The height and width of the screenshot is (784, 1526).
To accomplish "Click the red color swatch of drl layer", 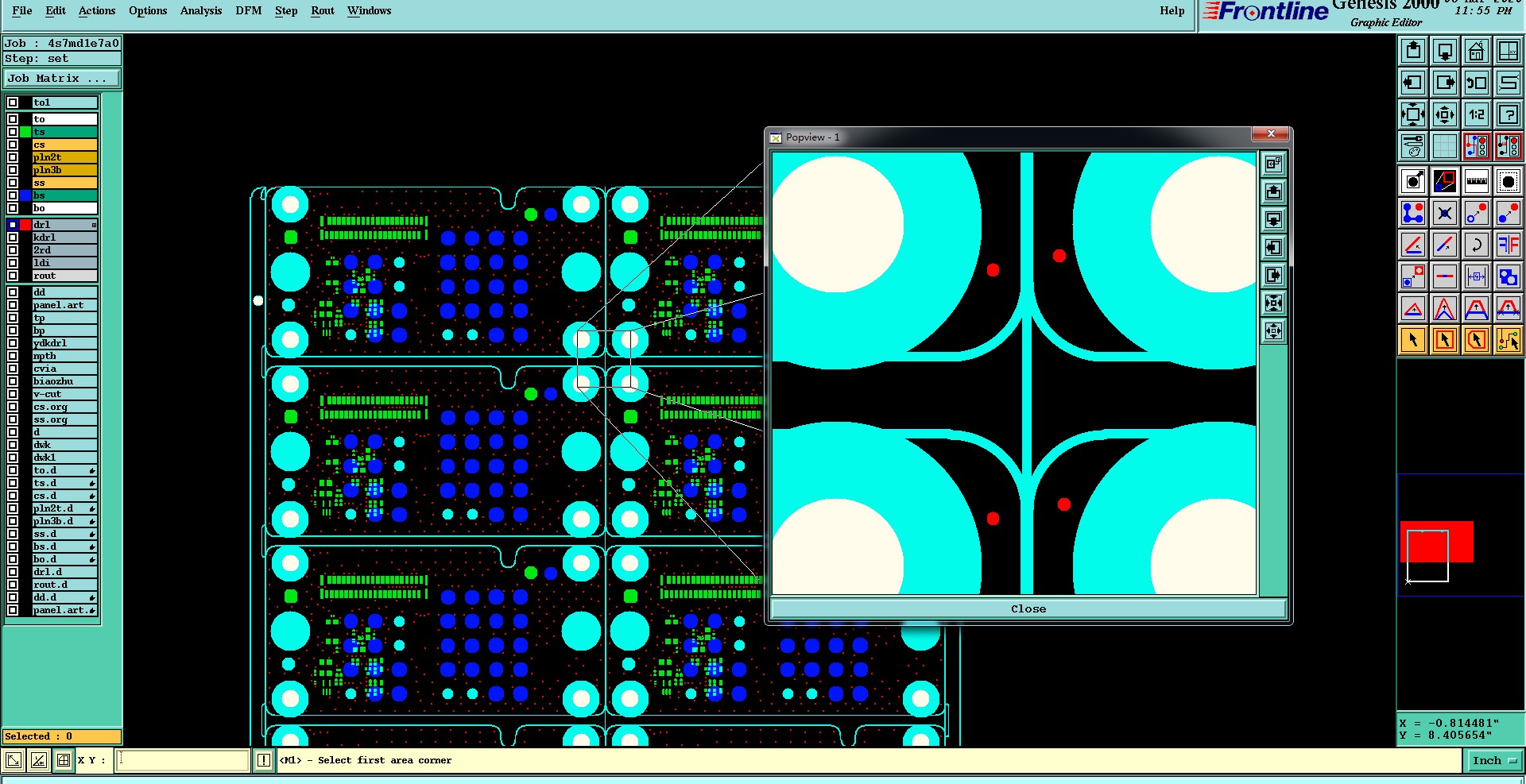I will click(26, 225).
